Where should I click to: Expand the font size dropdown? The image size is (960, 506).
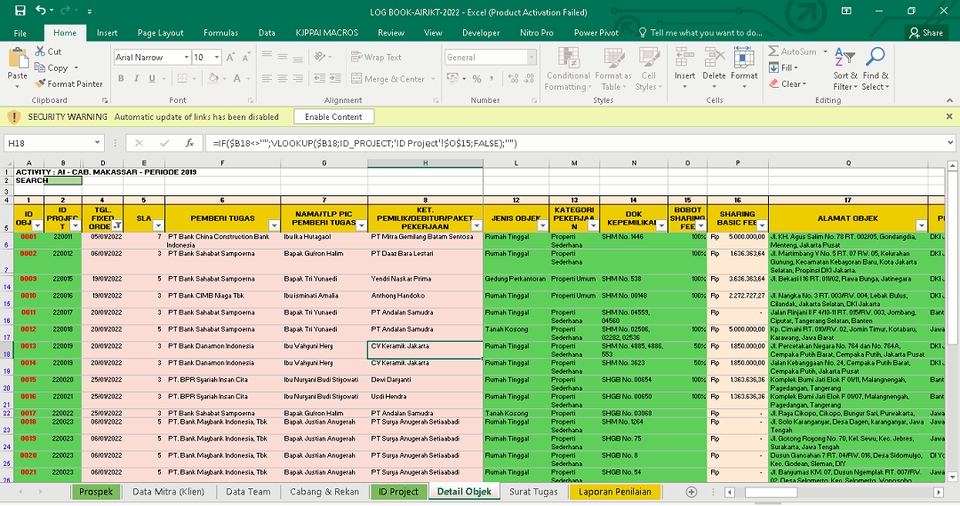tap(217, 58)
